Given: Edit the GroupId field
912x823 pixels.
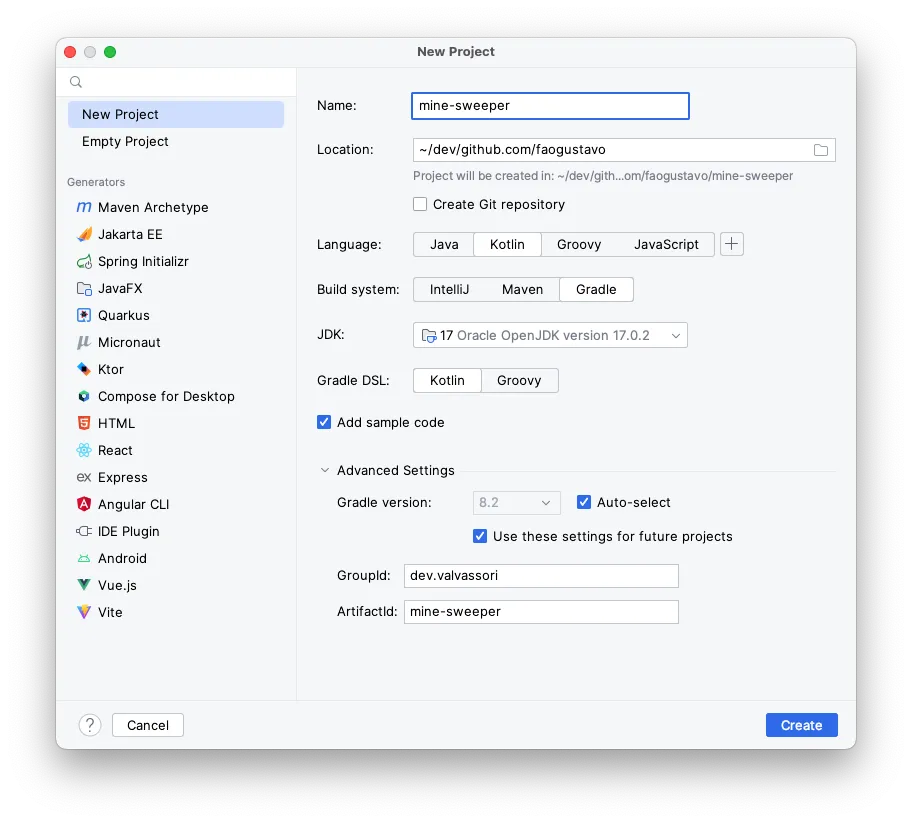Looking at the screenshot, I should [x=541, y=576].
